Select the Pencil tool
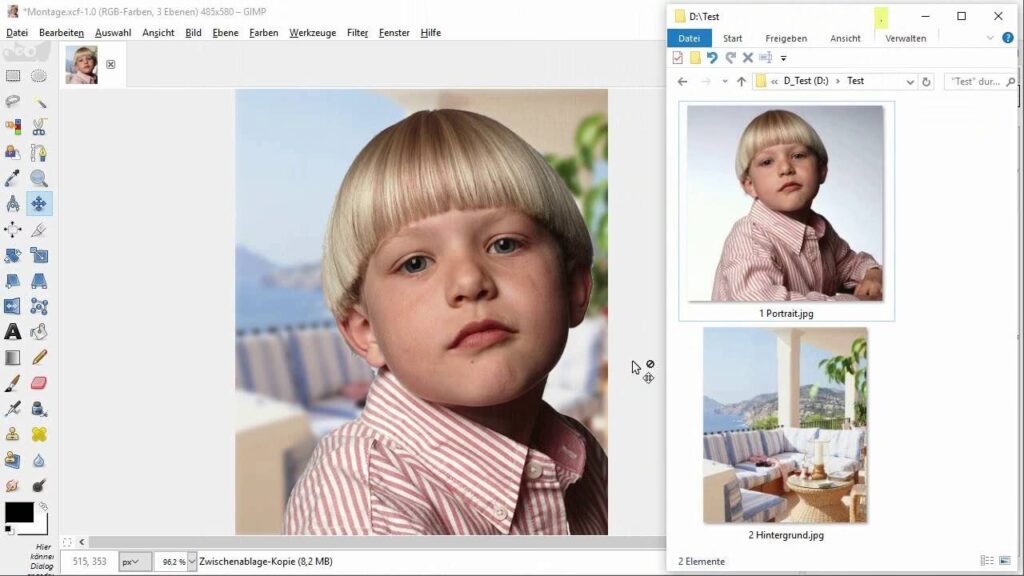1024x576 pixels. pos(39,357)
